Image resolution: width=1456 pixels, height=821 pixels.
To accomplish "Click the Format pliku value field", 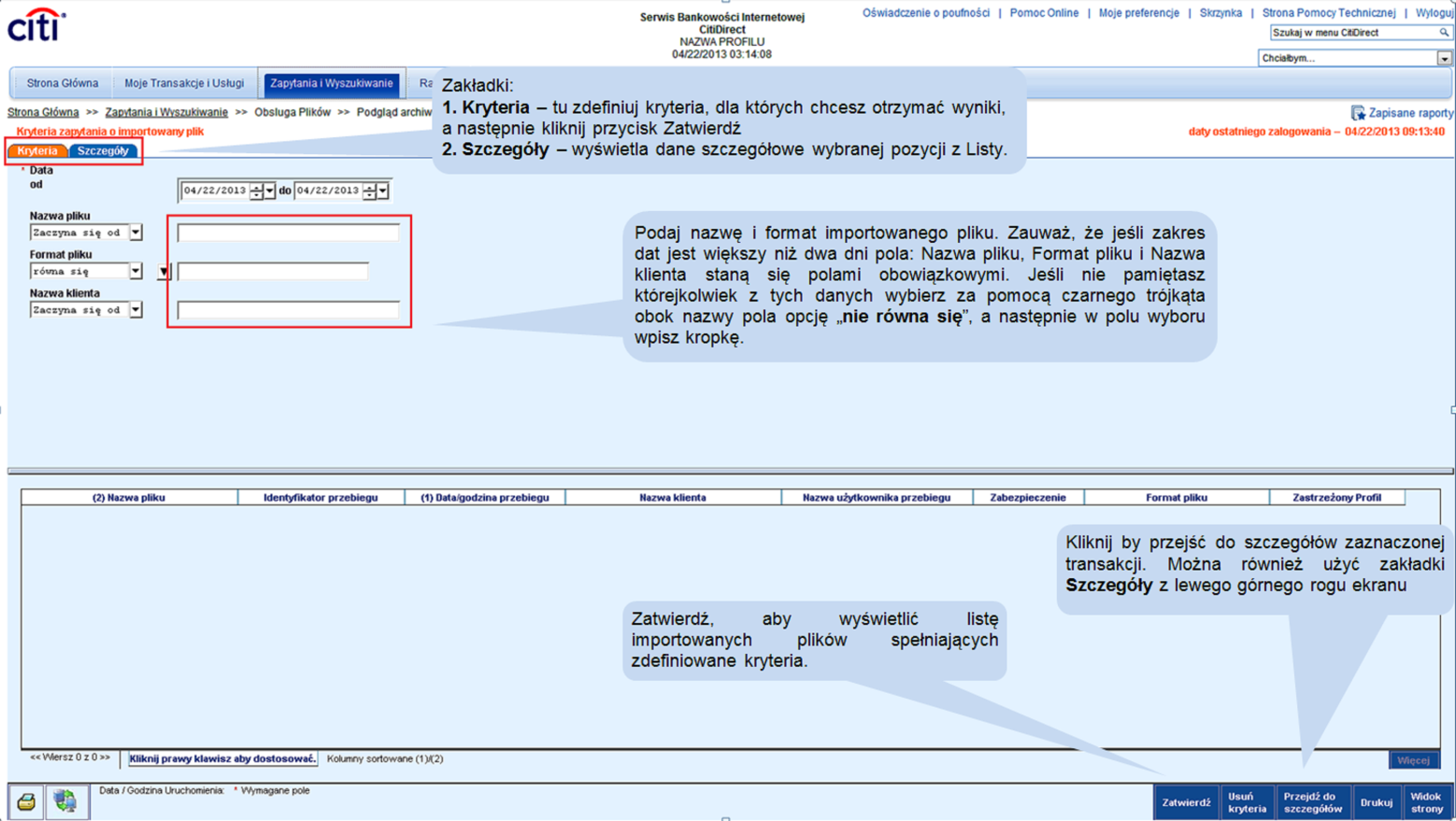I will tap(273, 271).
